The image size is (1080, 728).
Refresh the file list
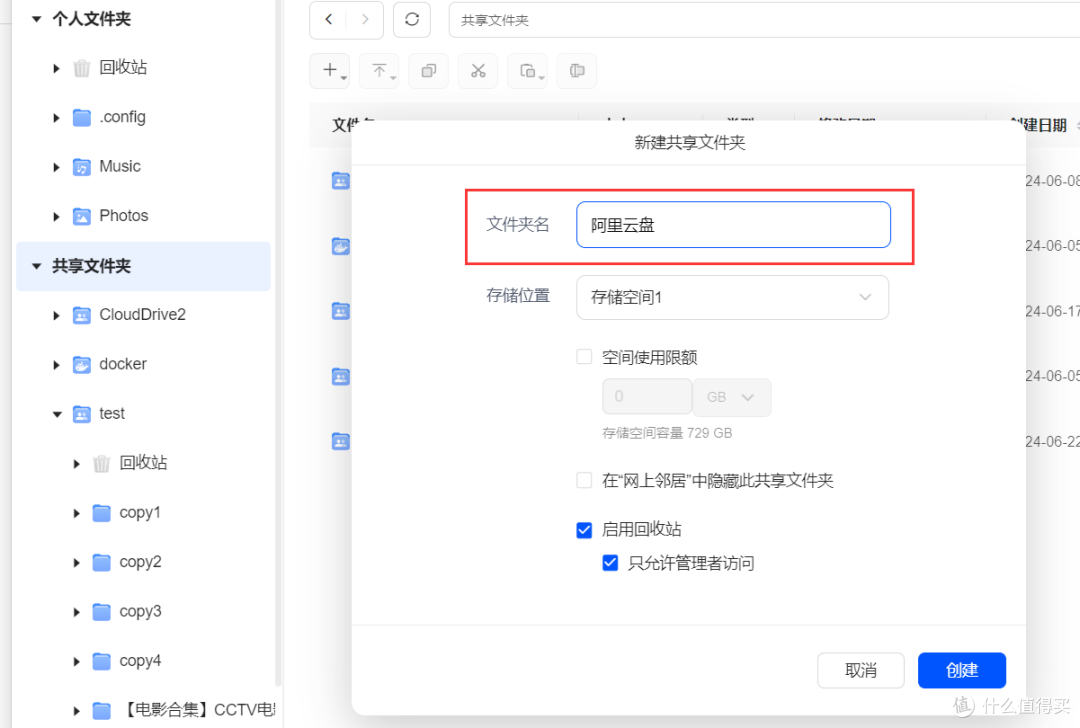pyautogui.click(x=412, y=20)
